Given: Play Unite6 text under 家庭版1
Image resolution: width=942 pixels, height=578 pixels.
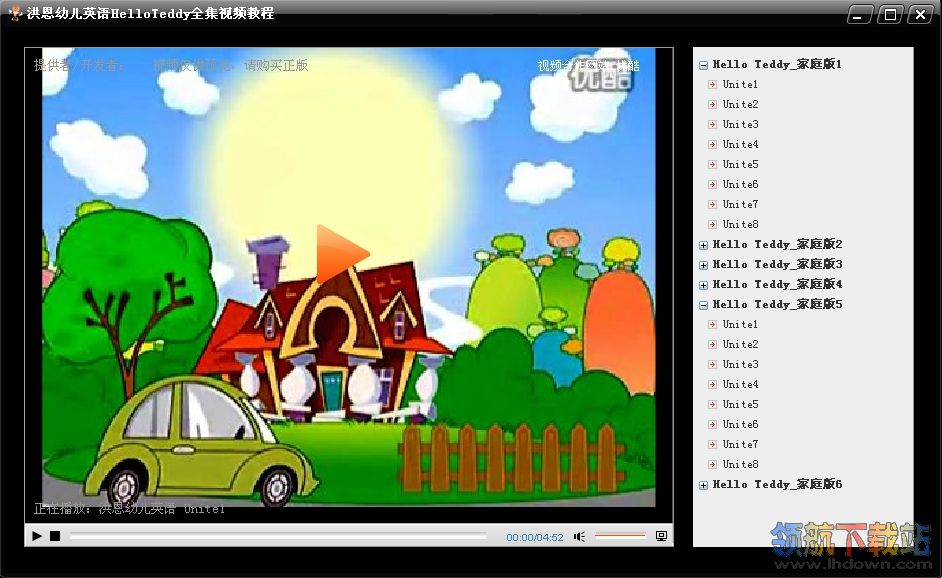Looking at the screenshot, I should [740, 184].
